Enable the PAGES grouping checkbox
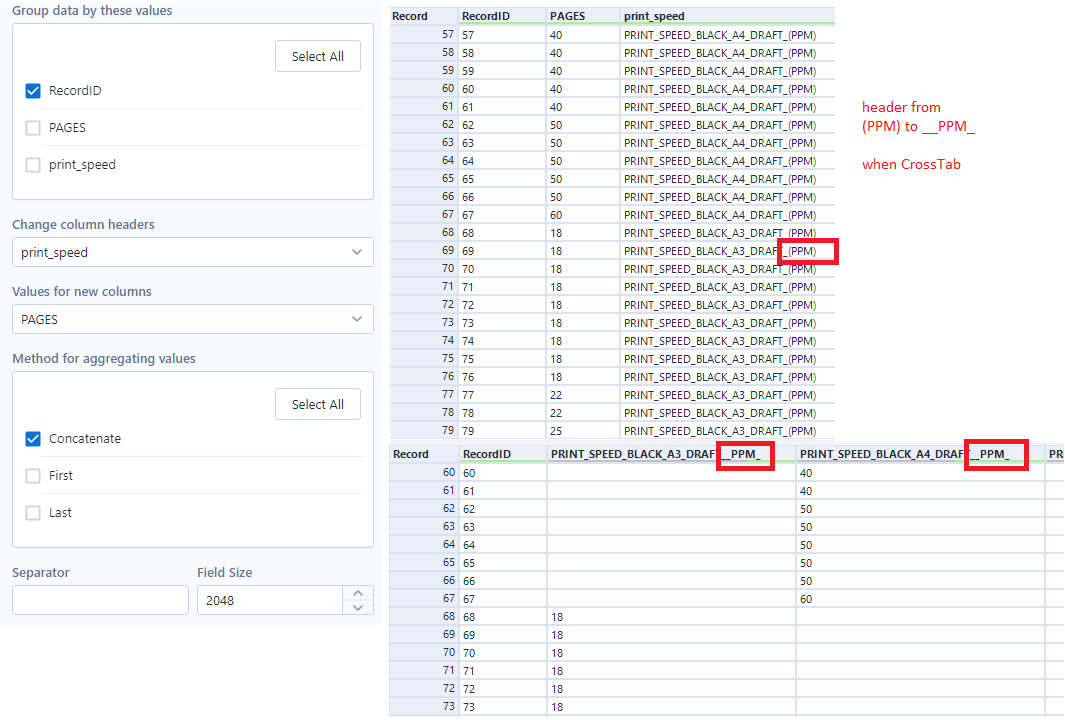 [34, 127]
